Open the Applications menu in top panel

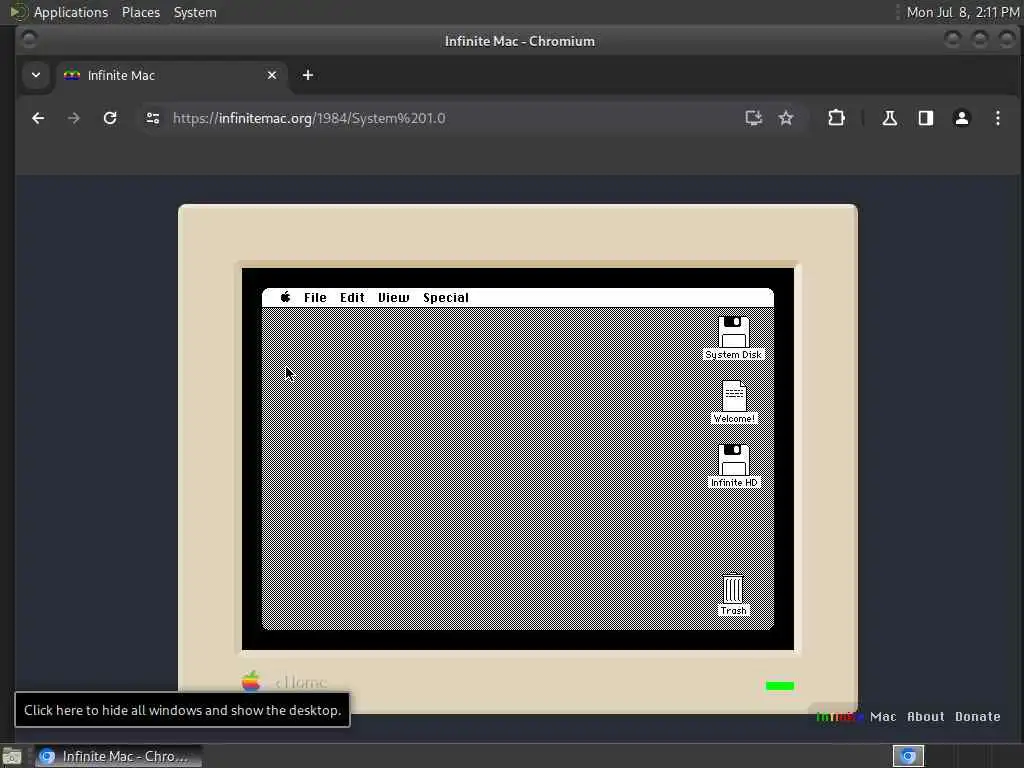coord(71,12)
